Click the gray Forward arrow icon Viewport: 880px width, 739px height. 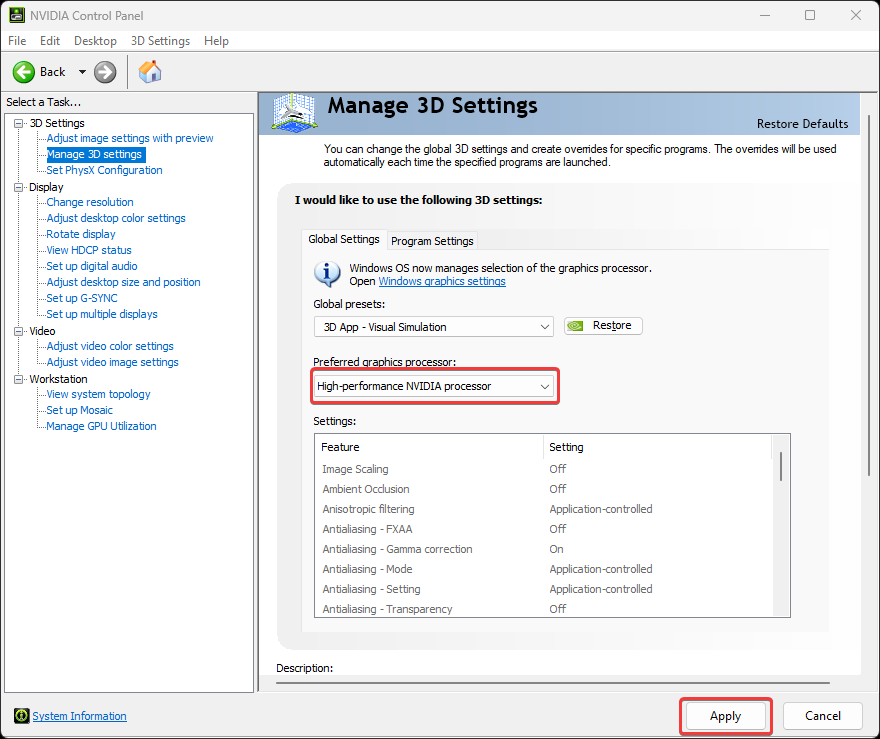[105, 72]
